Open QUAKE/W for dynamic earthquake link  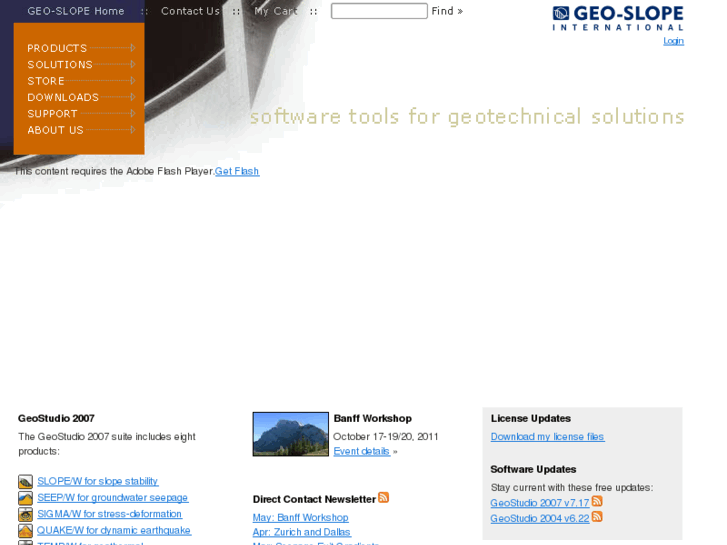click(114, 530)
